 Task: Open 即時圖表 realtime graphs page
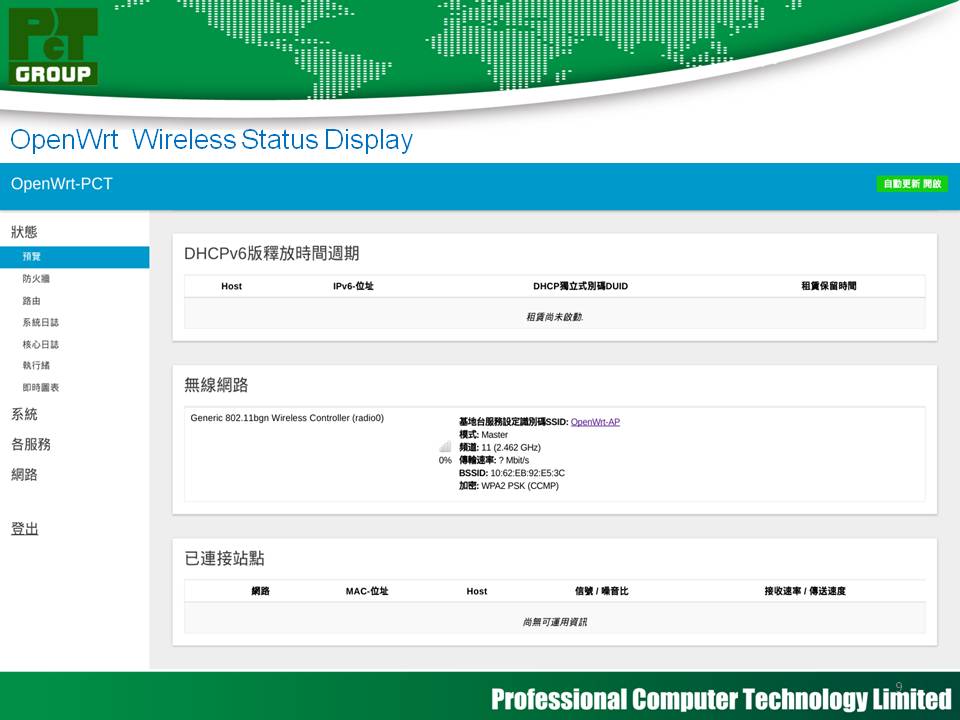[40, 388]
